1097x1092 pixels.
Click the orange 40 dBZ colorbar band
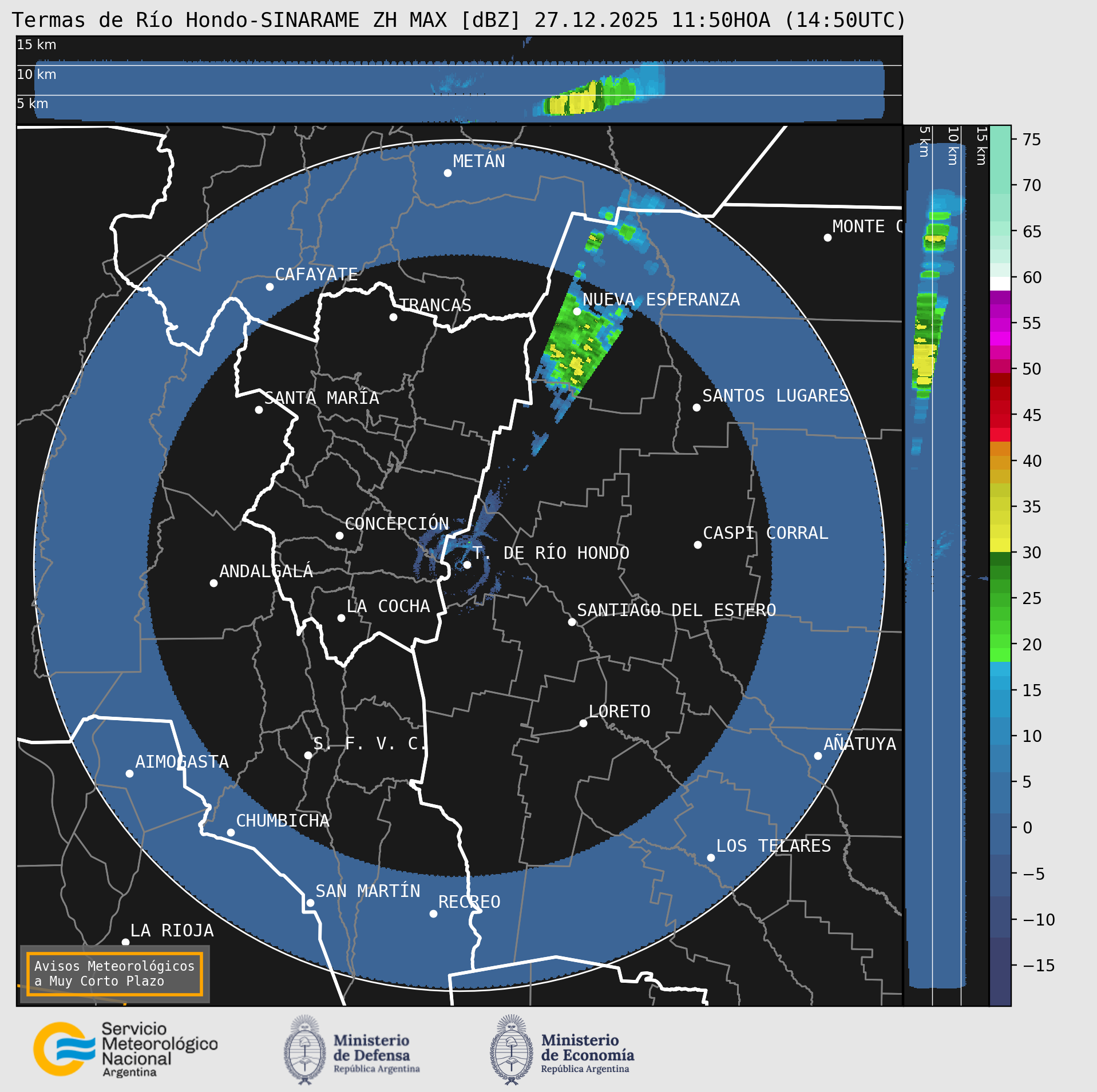(1000, 455)
